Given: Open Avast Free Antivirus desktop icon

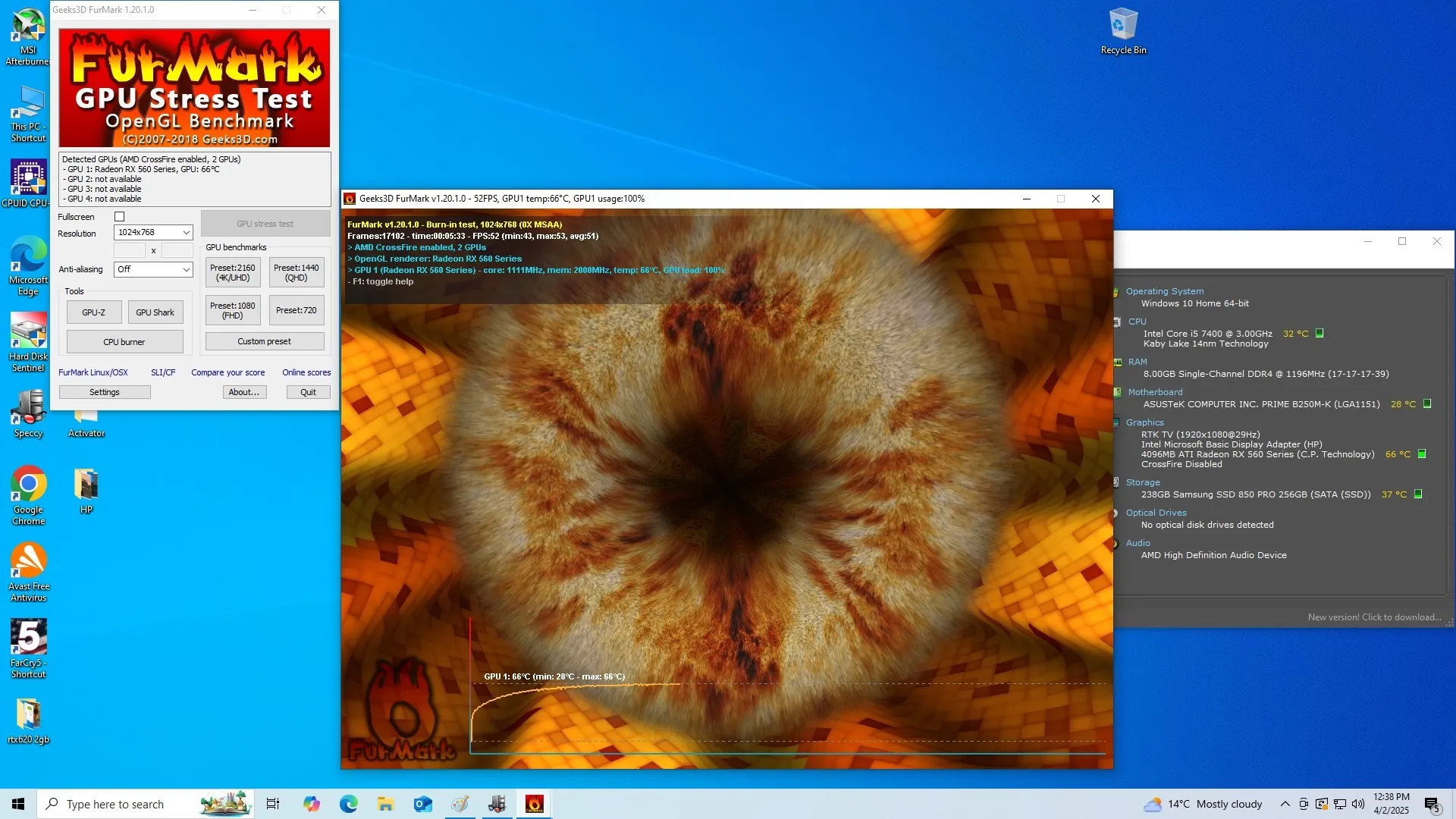Looking at the screenshot, I should pos(28,573).
